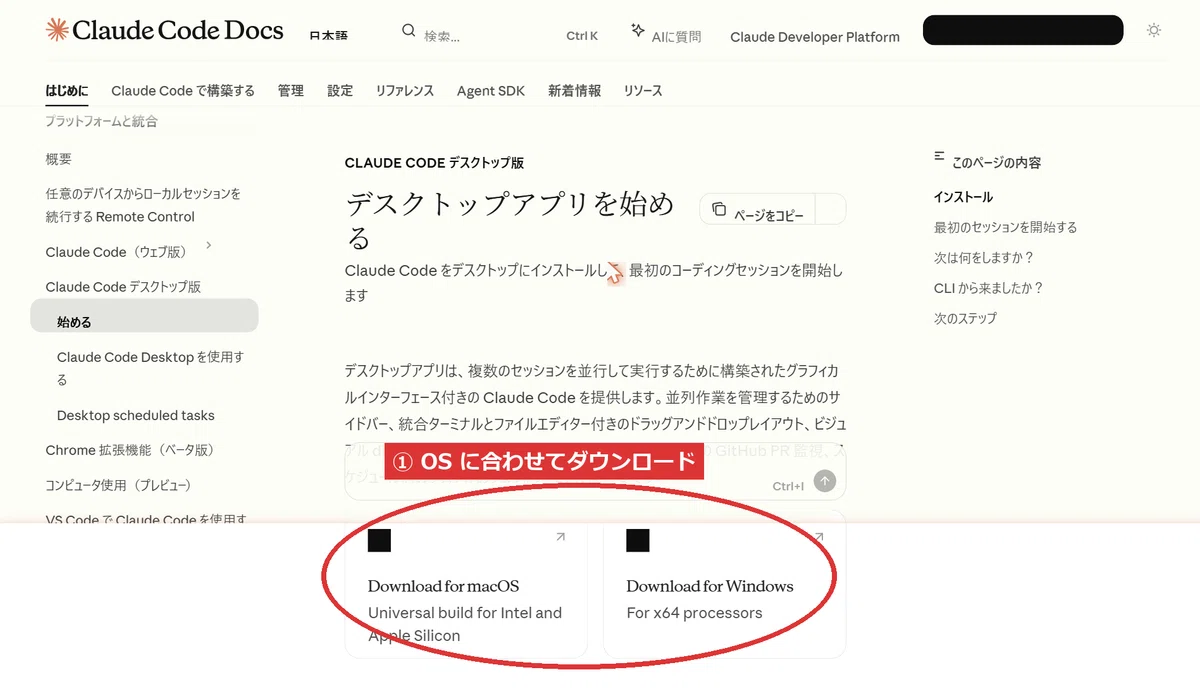Open the dropdown beside ページをコピー
Image resolution: width=1200 pixels, height=696 pixels.
(831, 209)
